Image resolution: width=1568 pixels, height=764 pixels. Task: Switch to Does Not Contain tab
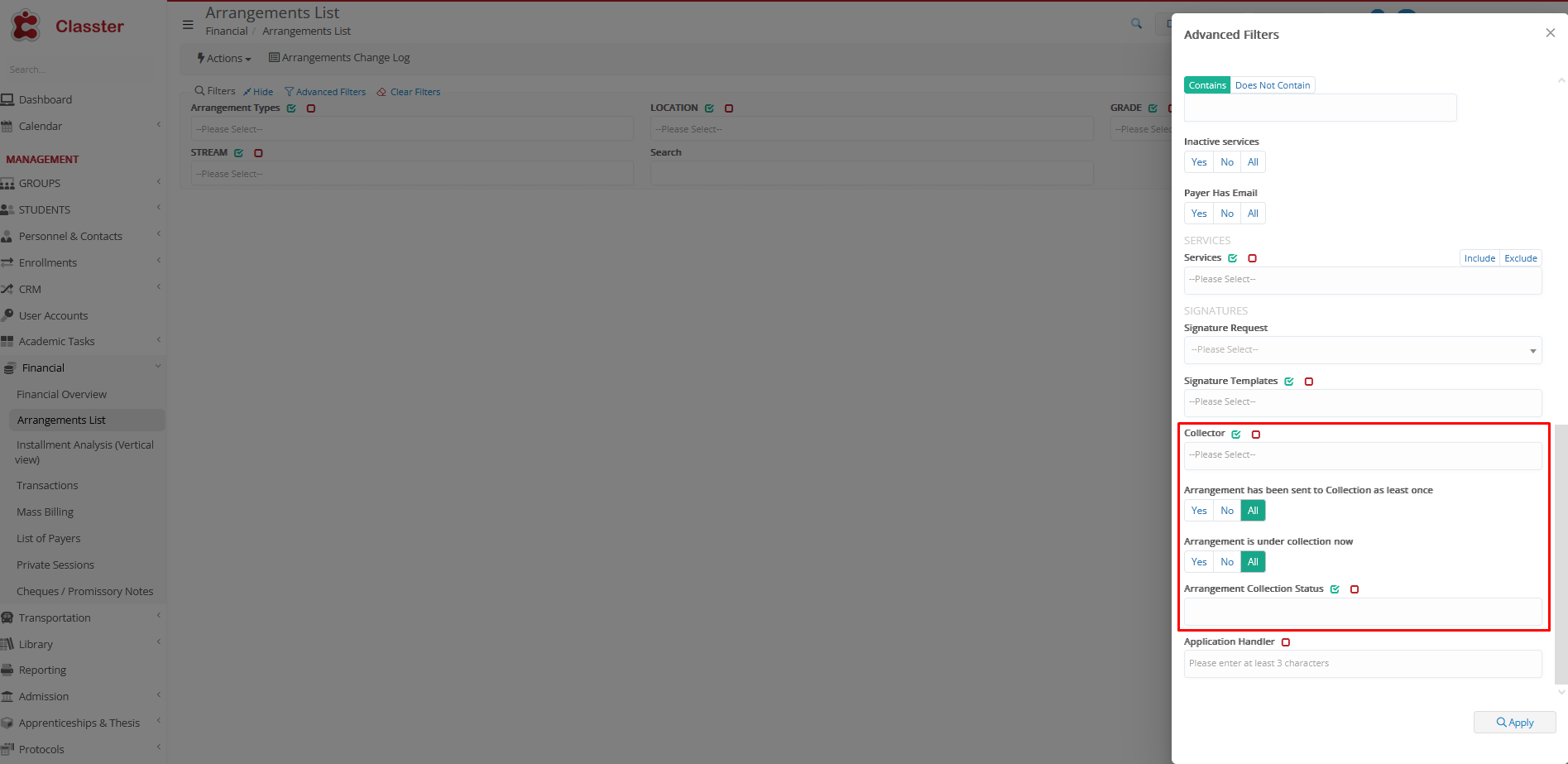tap(1273, 85)
